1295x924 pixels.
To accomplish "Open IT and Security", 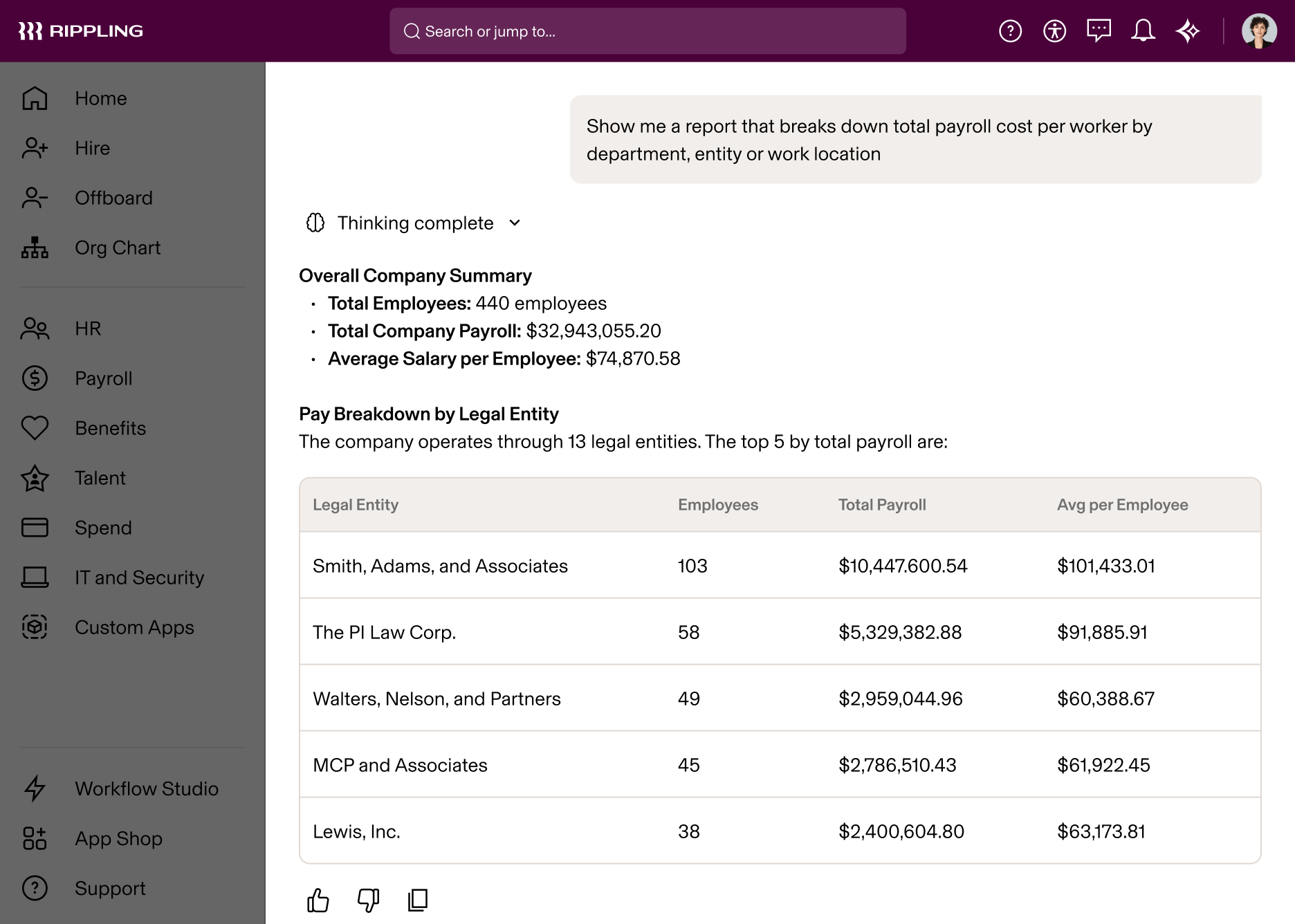I will coord(139,577).
